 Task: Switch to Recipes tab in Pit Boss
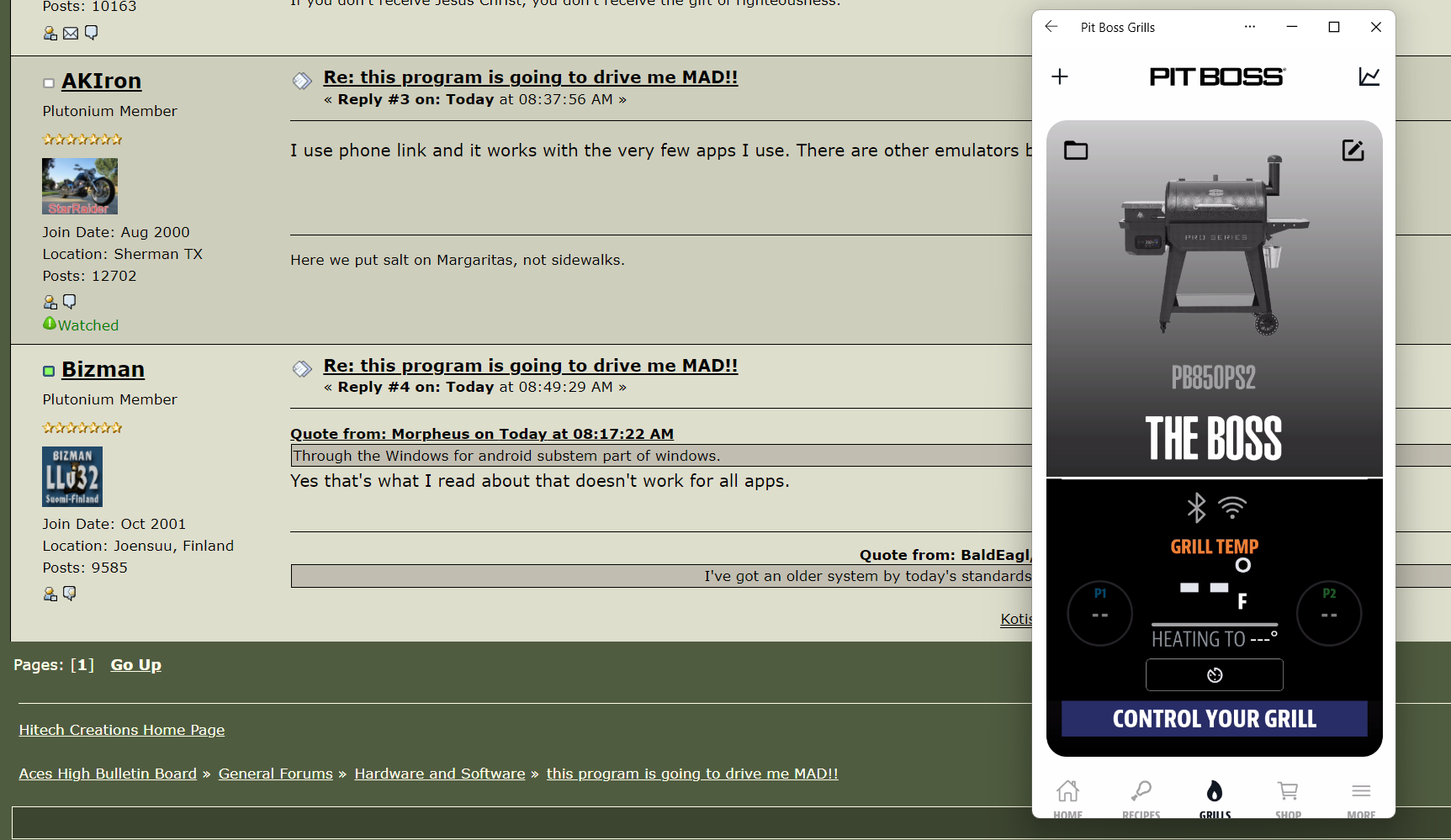(1141, 799)
